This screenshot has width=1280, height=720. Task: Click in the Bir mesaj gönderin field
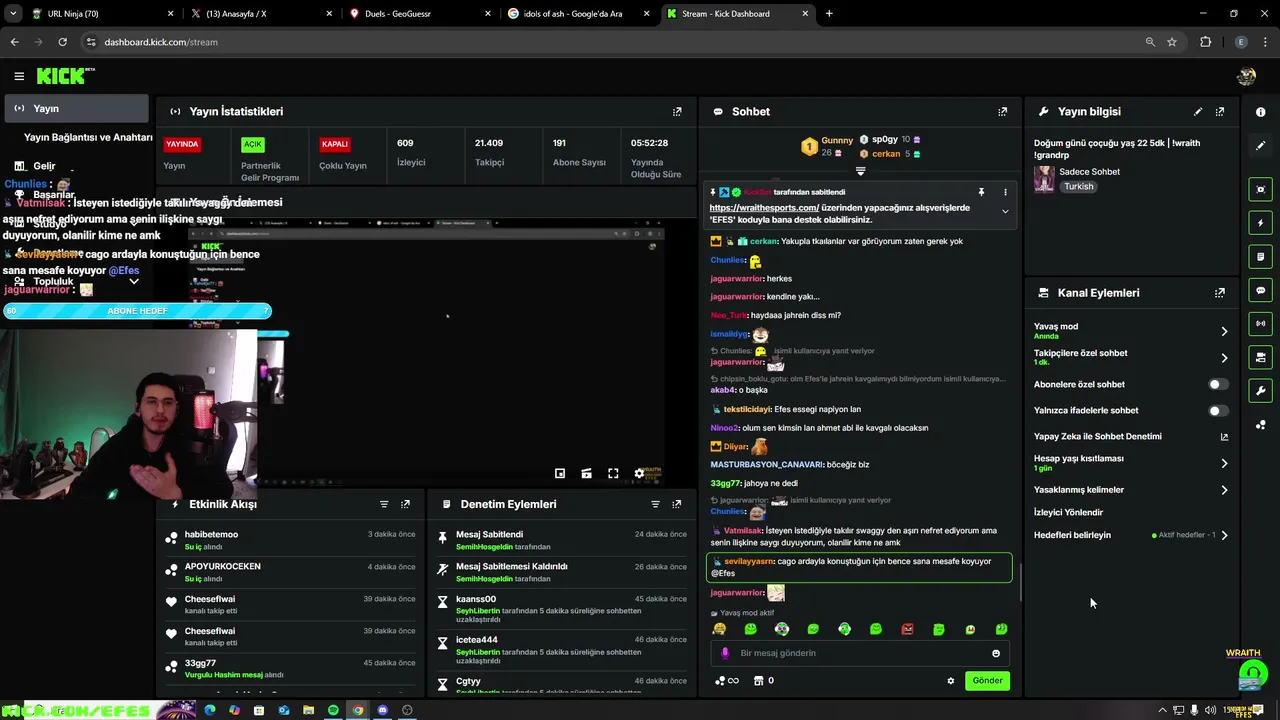(x=860, y=653)
